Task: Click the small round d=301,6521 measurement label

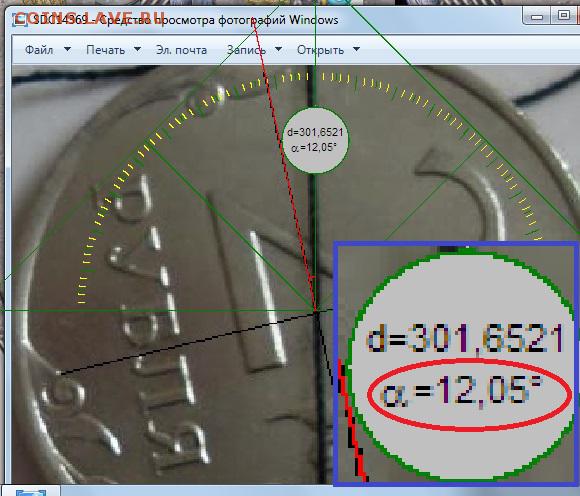Action: coord(315,140)
